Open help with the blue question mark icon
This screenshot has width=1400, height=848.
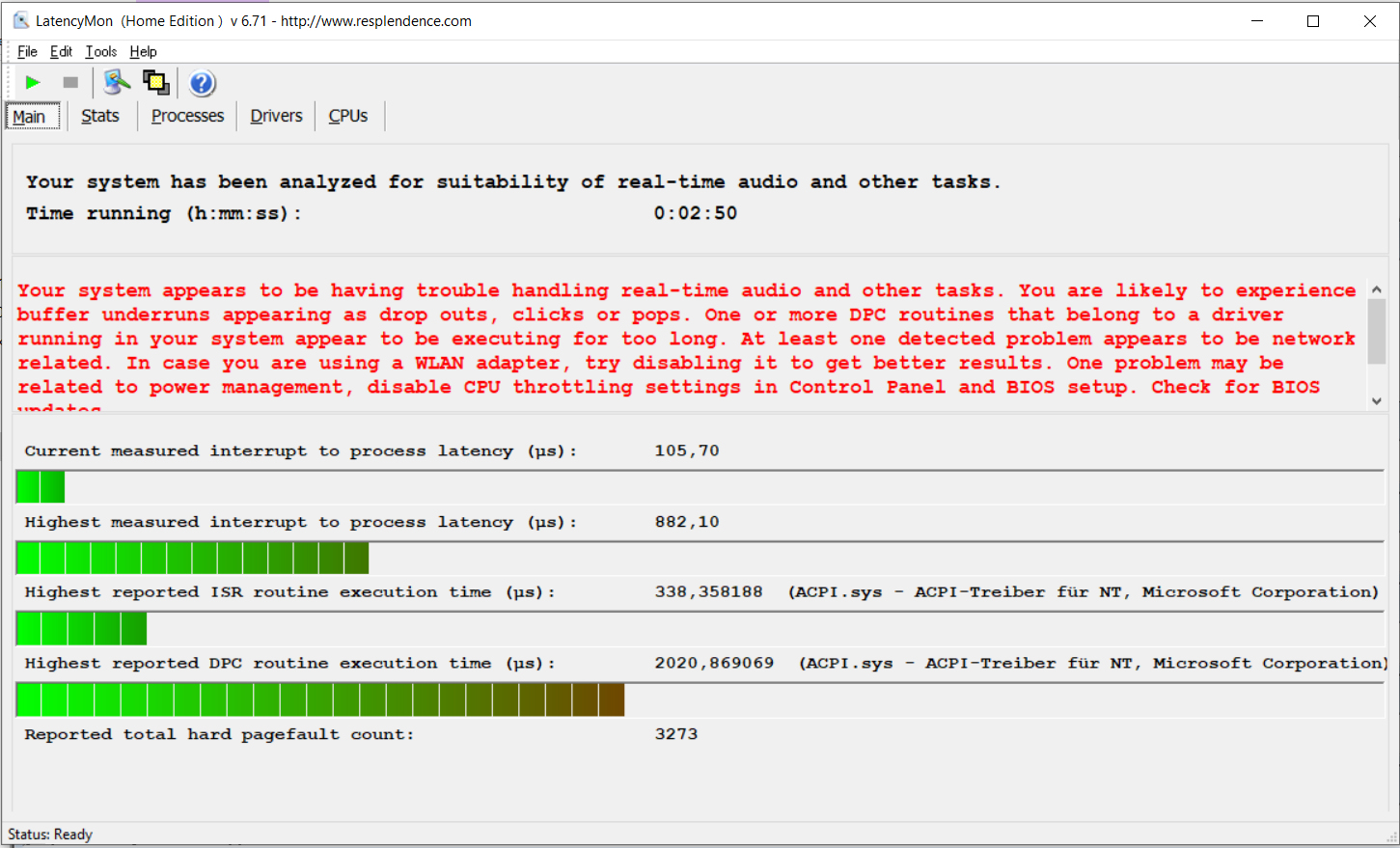(x=202, y=84)
